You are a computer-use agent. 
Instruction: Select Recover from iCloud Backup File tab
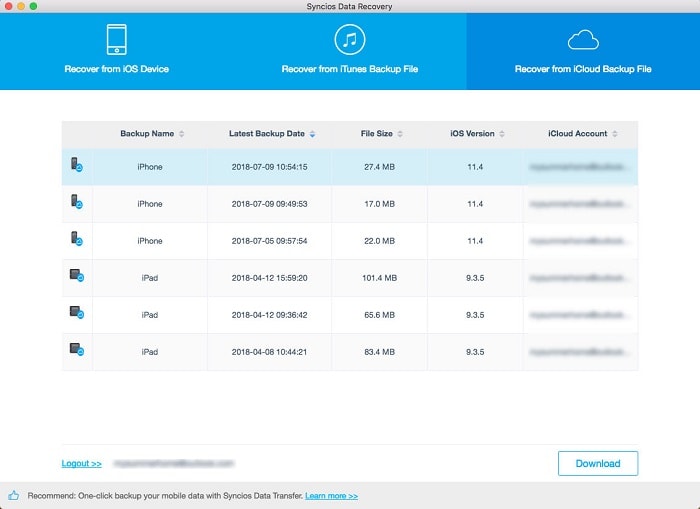point(583,51)
